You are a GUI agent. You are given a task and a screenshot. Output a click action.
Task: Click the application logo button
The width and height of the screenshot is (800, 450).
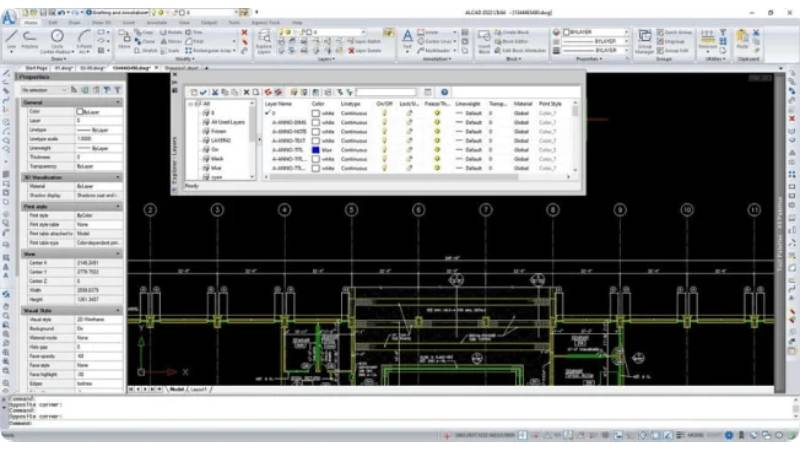tap(8, 18)
